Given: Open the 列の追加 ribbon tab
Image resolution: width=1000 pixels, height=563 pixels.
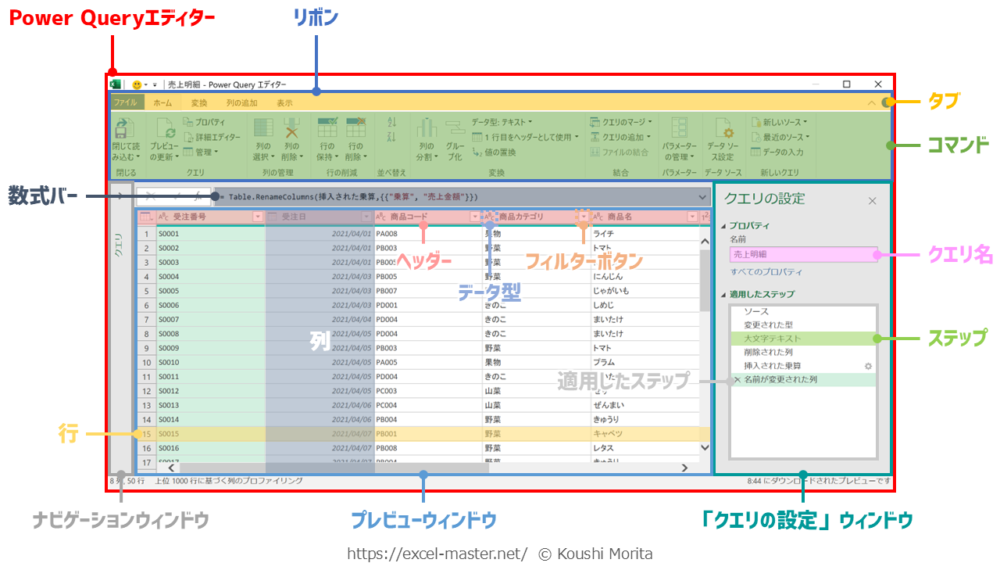Looking at the screenshot, I should (x=241, y=102).
